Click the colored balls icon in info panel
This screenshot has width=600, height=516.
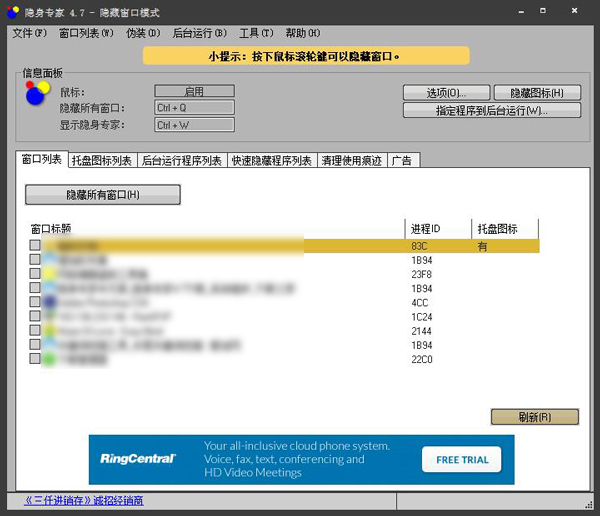click(37, 93)
